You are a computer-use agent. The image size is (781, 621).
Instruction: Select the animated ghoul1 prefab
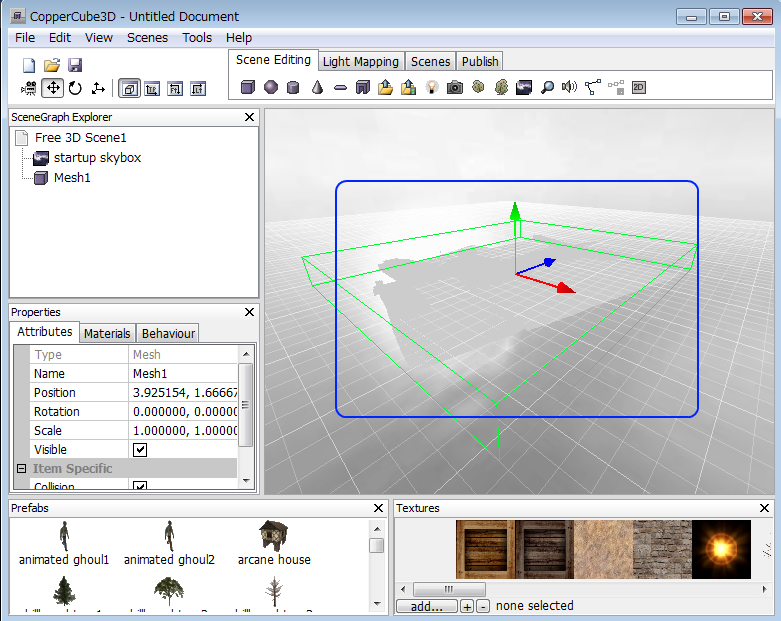tap(64, 543)
